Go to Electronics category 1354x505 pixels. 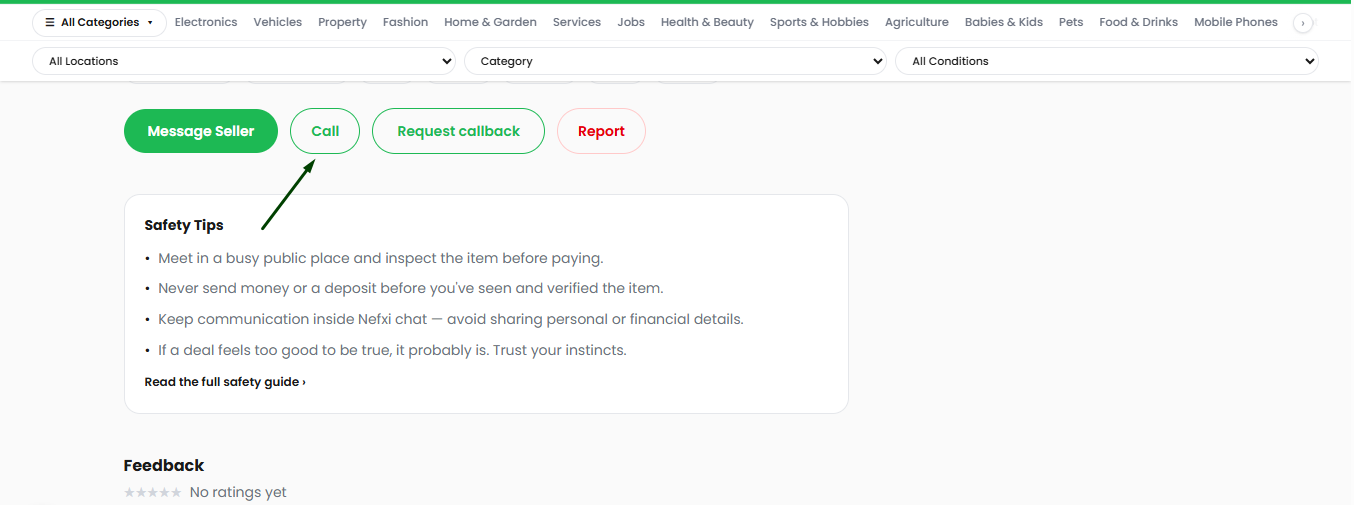click(x=206, y=22)
